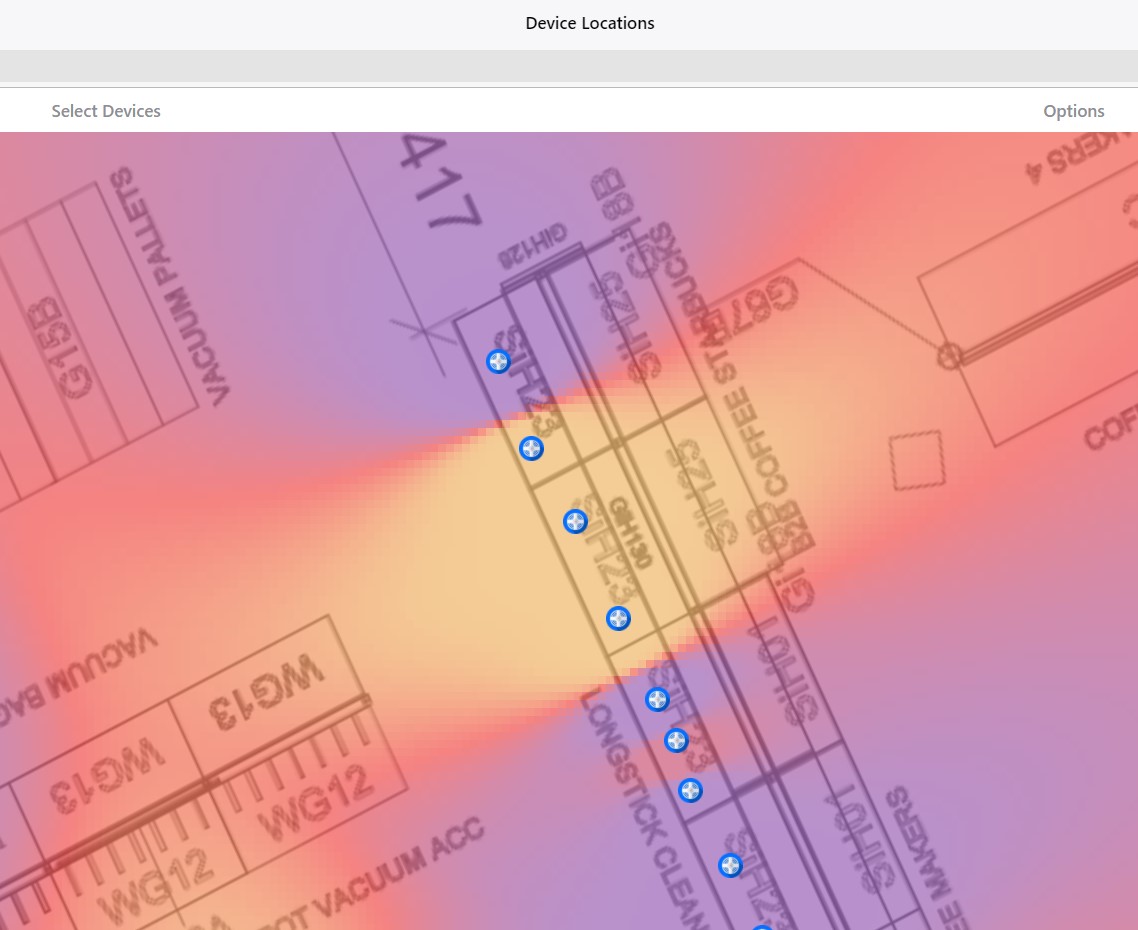
Task: Select the seventh device marker from top
Action: coord(690,791)
